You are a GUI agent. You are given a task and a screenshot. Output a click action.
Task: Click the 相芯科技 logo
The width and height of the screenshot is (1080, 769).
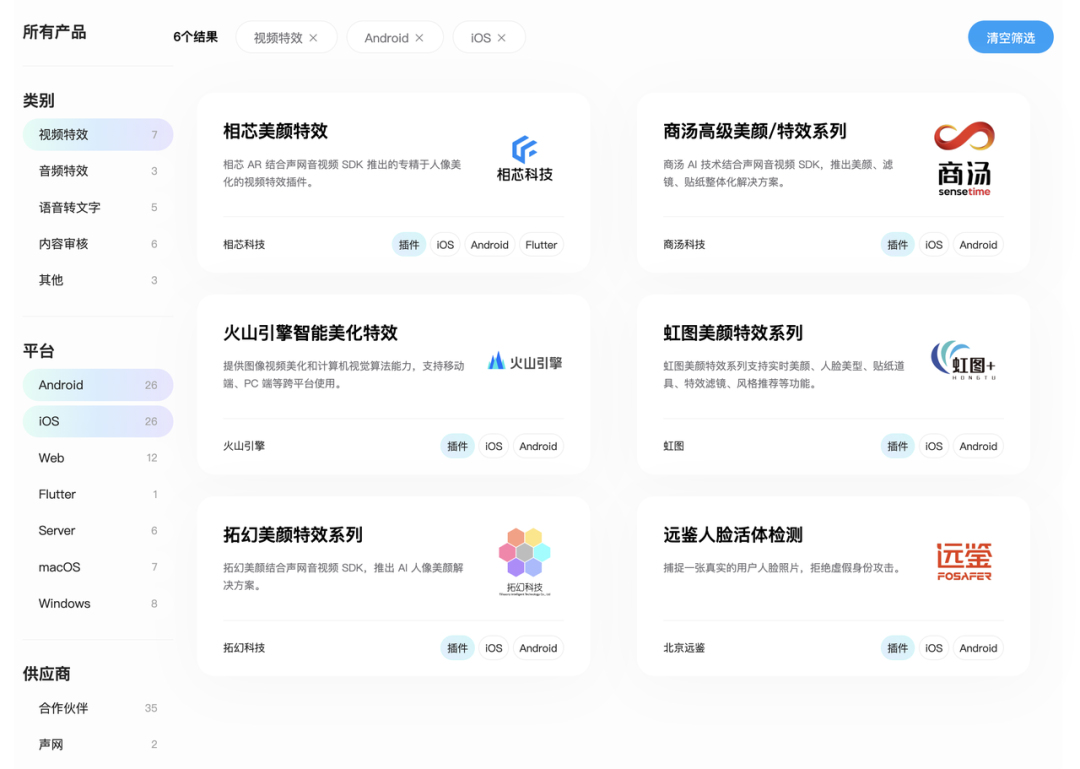point(525,158)
